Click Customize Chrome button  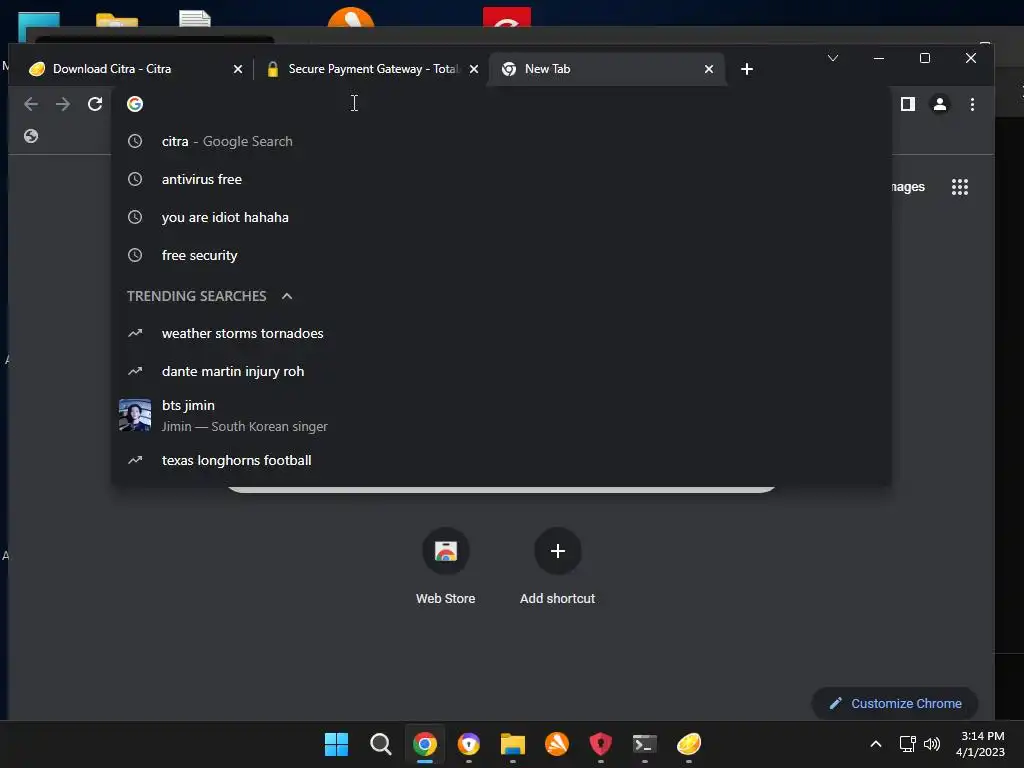pyautogui.click(x=895, y=703)
